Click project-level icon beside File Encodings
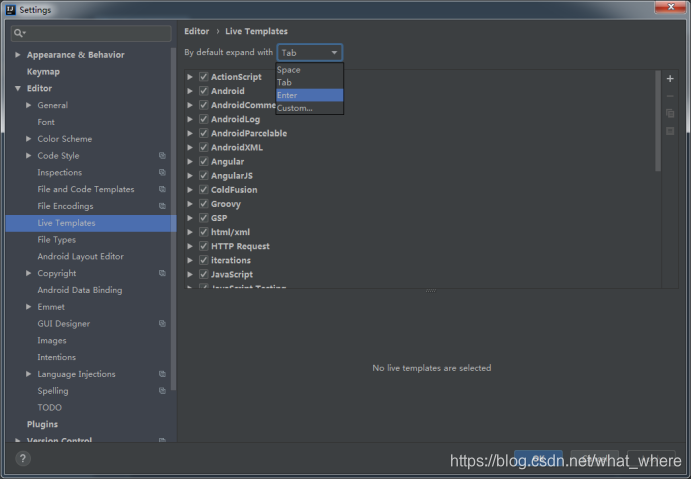Screen dimensions: 692x480 coord(162,206)
